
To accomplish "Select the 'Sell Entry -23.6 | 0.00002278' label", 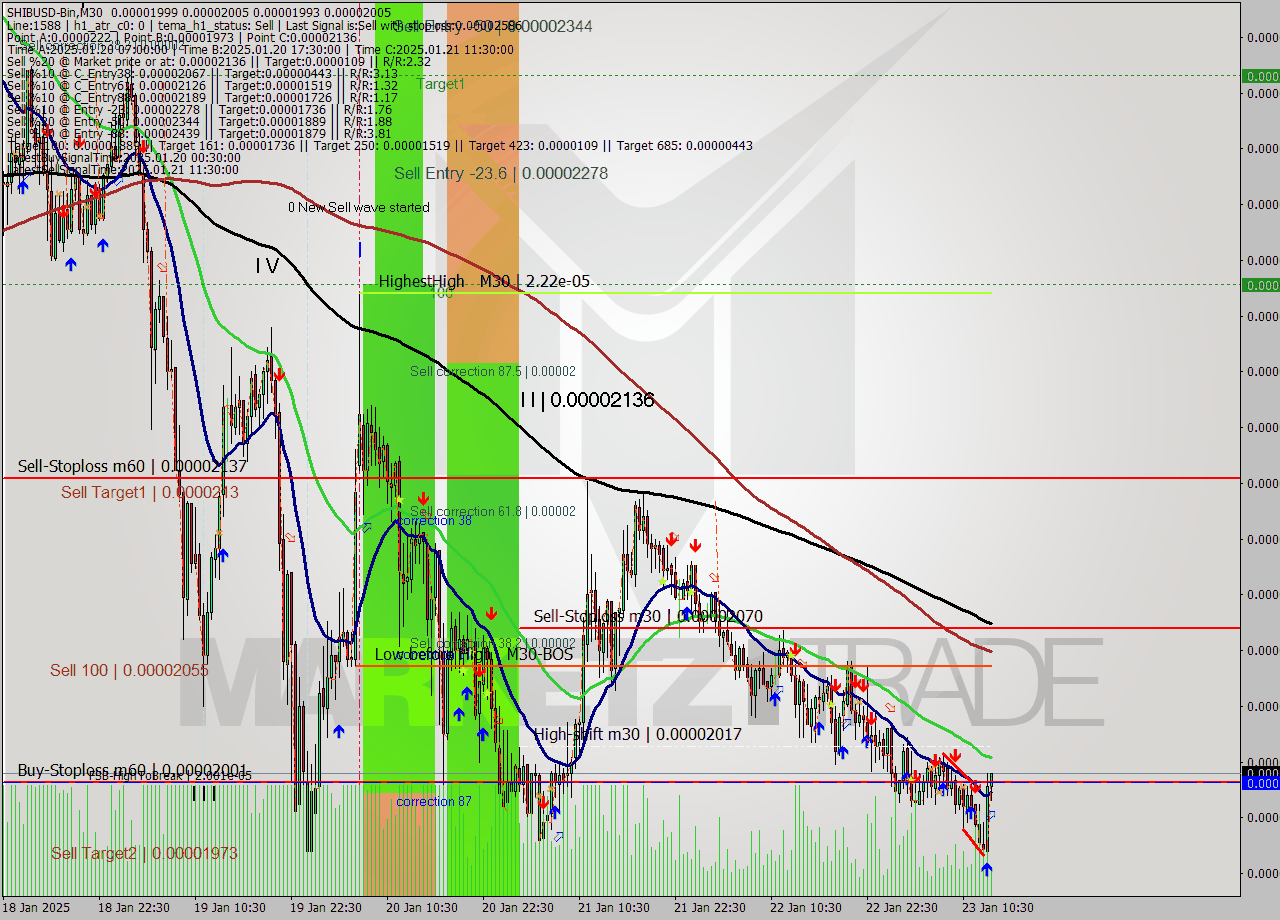I will coord(501,173).
